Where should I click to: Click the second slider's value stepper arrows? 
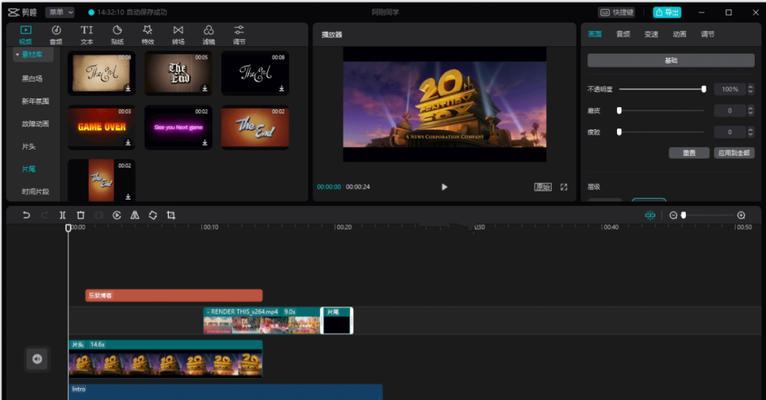(x=750, y=111)
